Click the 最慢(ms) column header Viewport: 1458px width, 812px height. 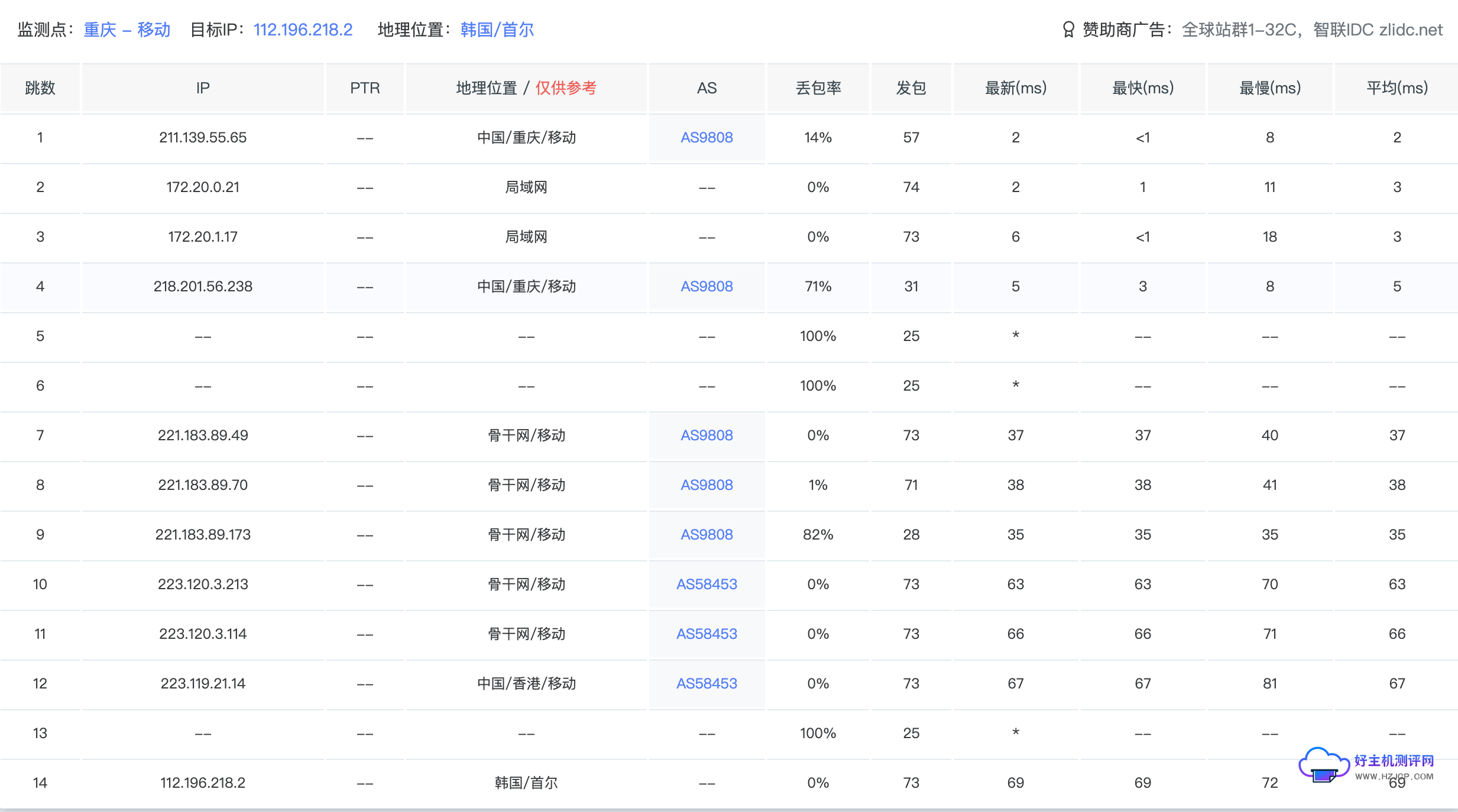[1269, 88]
